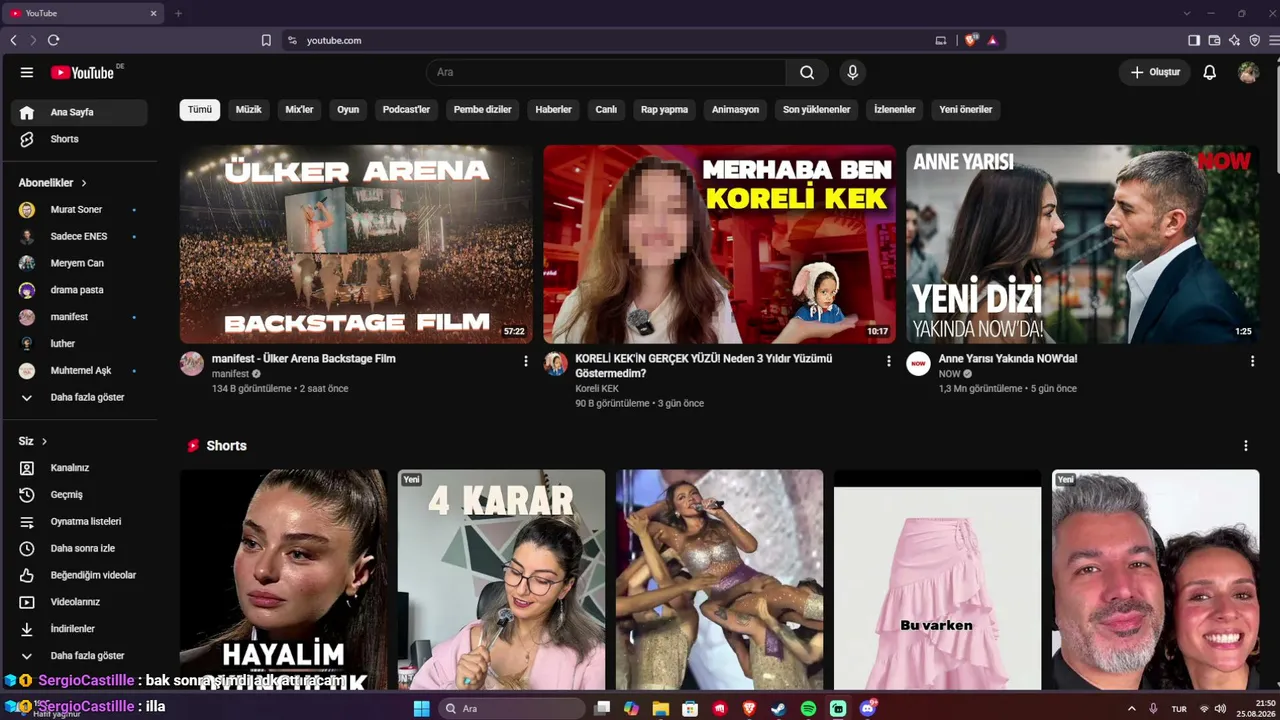This screenshot has height=720, width=1280.
Task: Open the Windows Start menu
Action: (421, 708)
